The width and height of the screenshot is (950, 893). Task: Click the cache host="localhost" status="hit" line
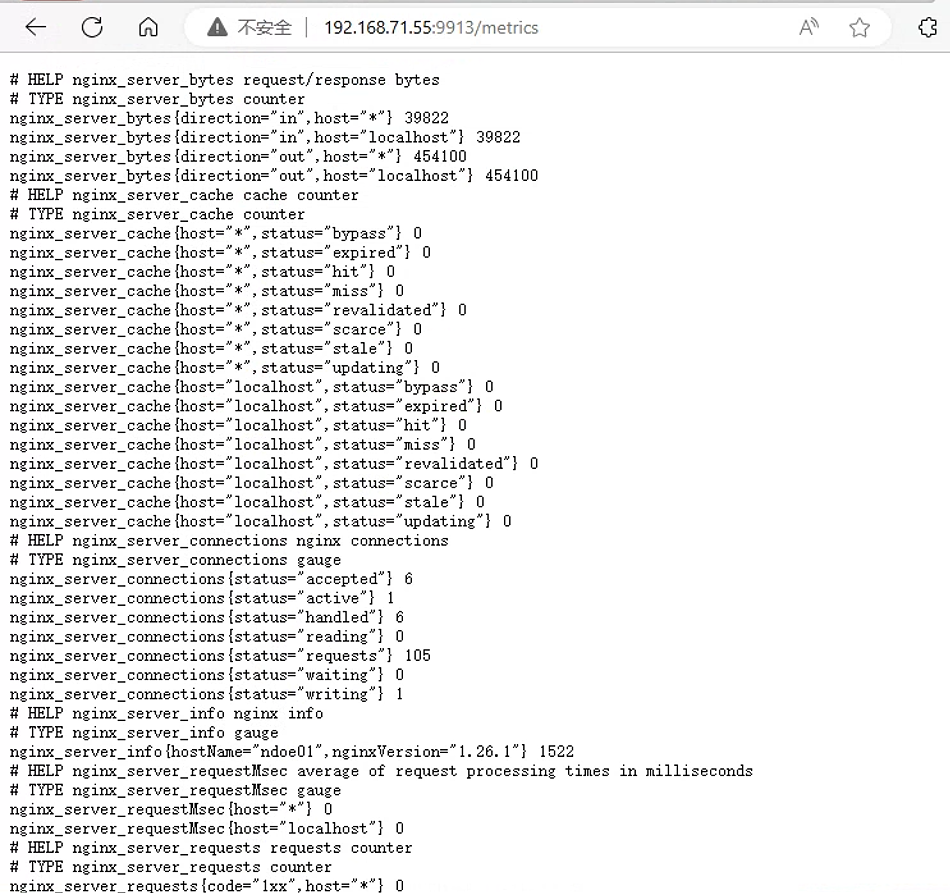click(x=238, y=425)
